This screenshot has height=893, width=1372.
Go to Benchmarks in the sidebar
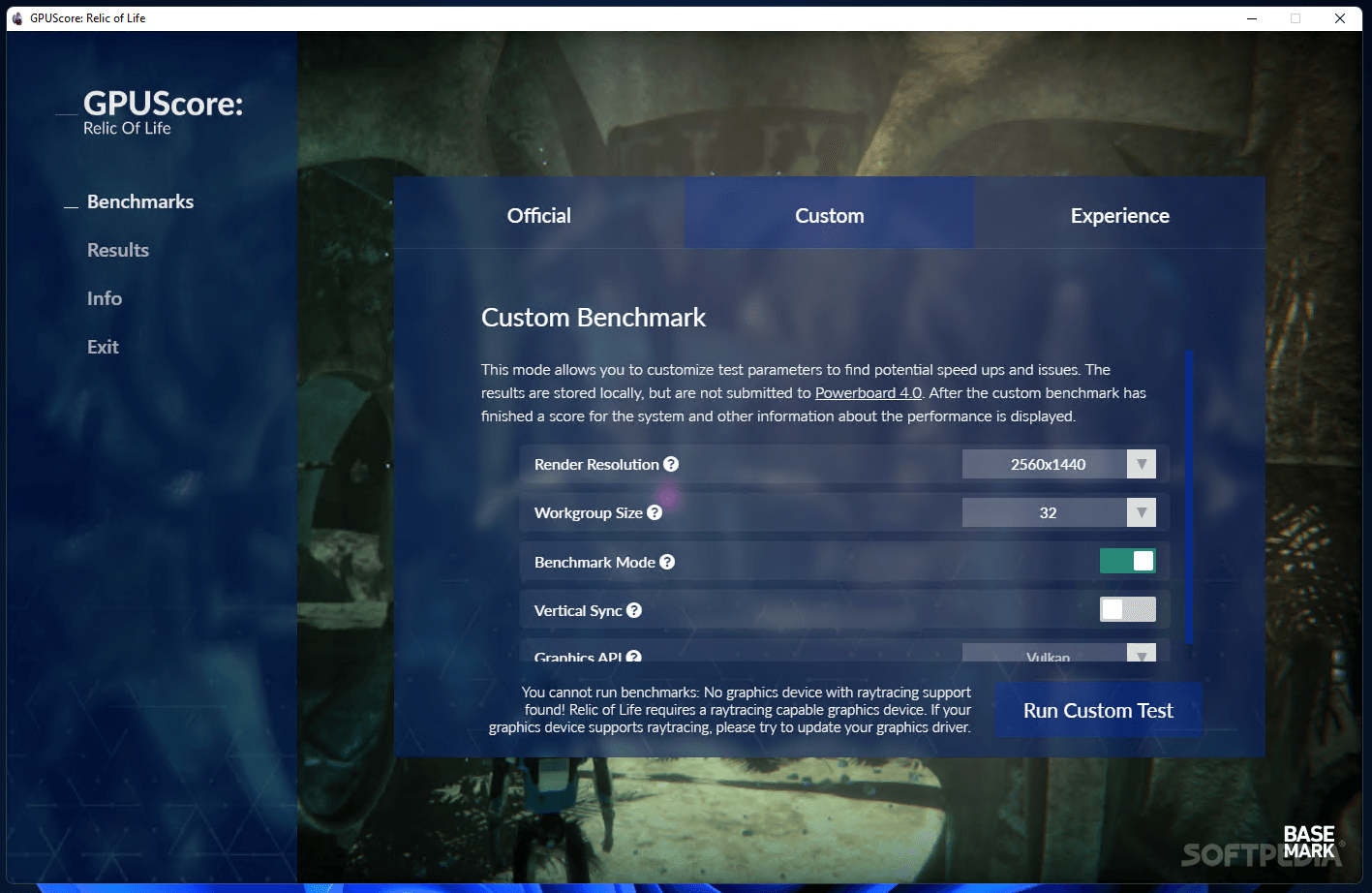140,201
